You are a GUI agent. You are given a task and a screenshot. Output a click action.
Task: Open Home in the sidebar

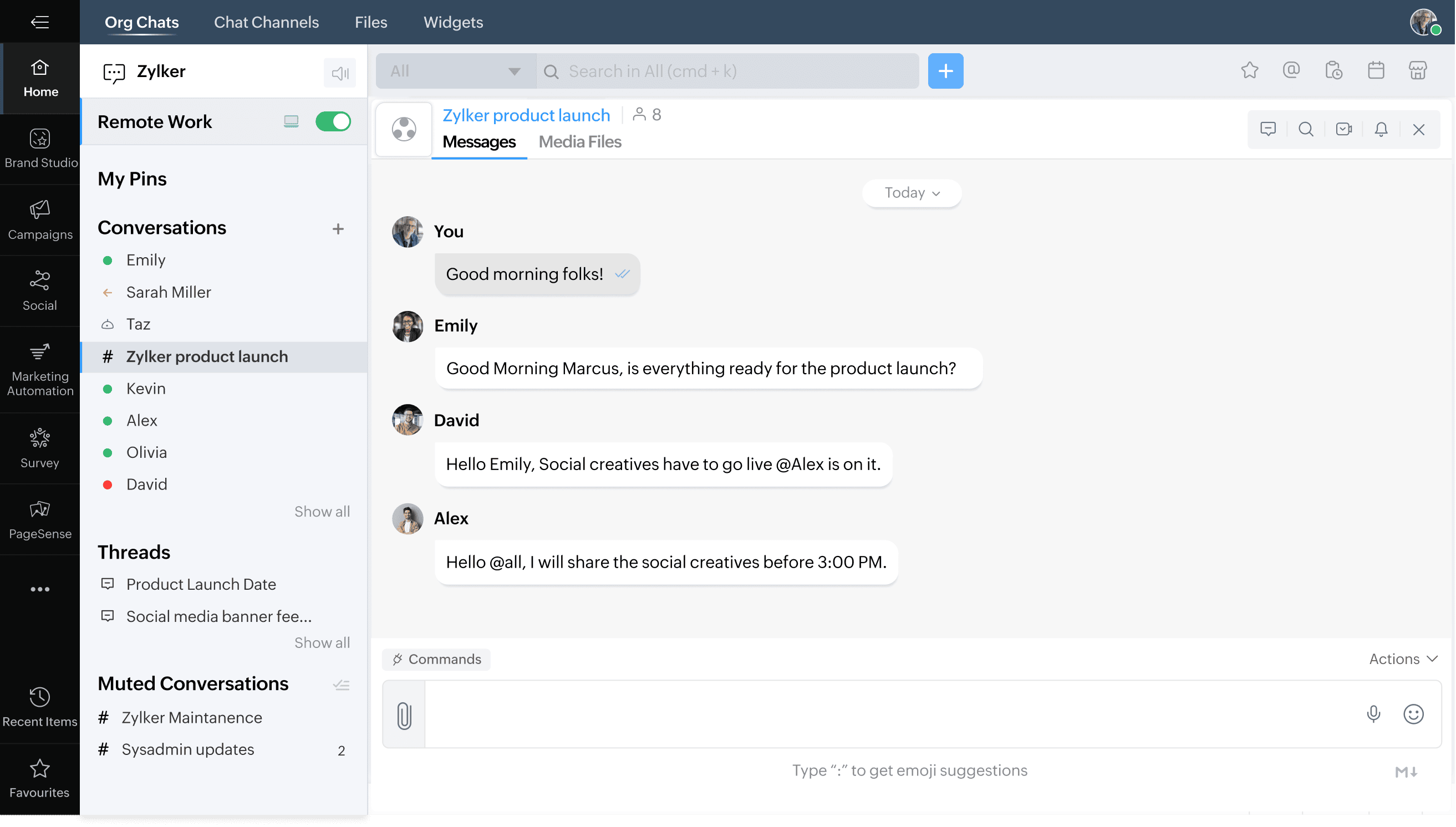coord(40,78)
